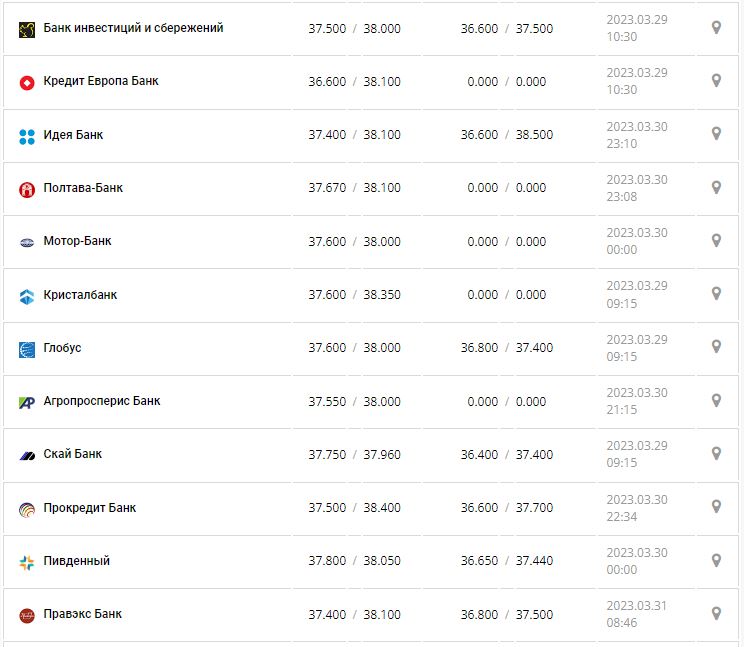The image size is (744, 647).
Task: Open location pin for Правэкс Банк
Action: tap(716, 613)
